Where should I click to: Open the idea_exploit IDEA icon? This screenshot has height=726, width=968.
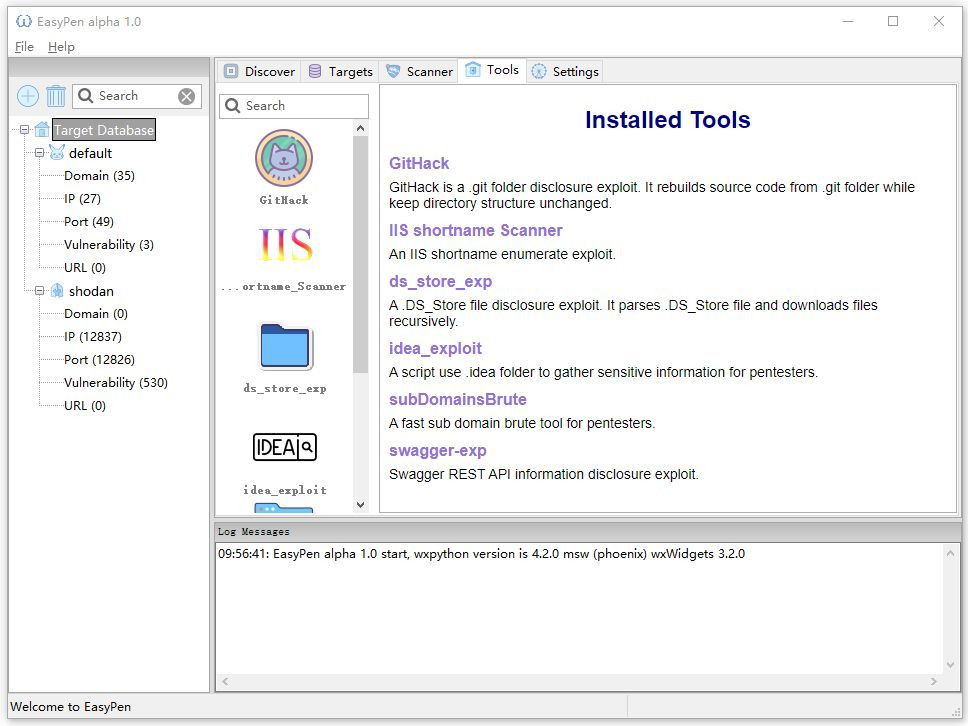coord(285,447)
